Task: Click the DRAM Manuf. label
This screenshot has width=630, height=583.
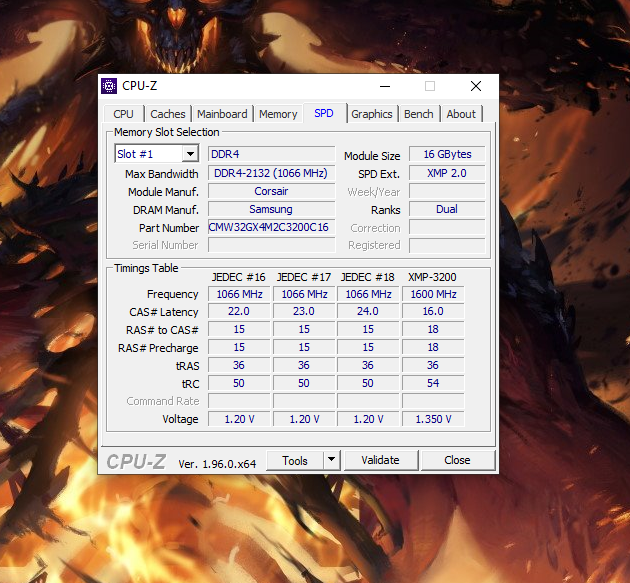Action: [x=166, y=210]
